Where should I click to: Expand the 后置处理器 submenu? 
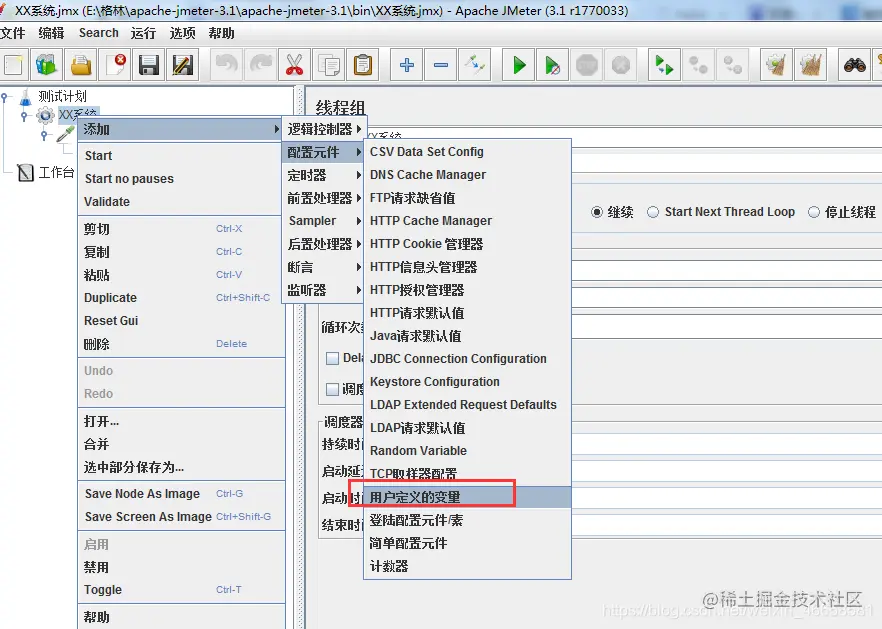(x=324, y=244)
